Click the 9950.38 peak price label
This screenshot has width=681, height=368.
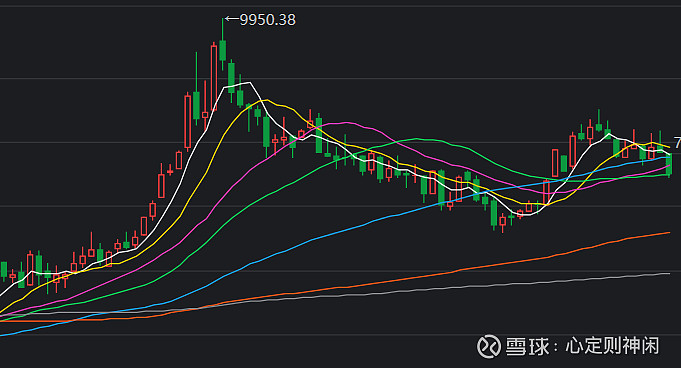click(x=268, y=20)
